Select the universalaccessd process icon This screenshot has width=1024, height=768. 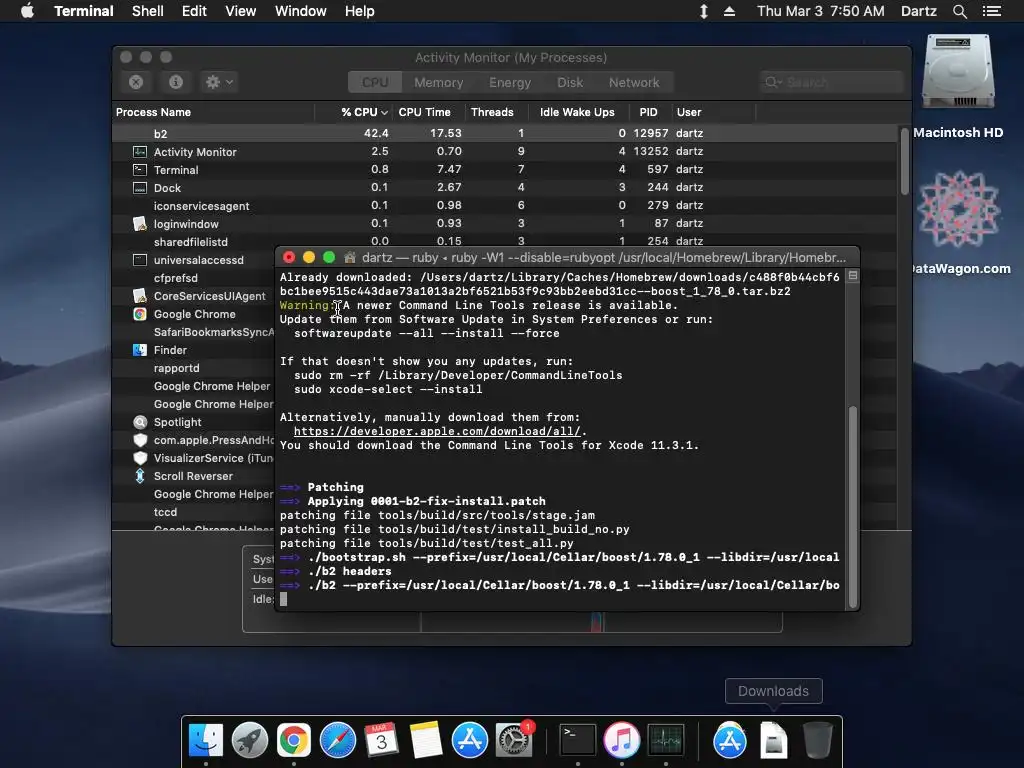(140, 260)
